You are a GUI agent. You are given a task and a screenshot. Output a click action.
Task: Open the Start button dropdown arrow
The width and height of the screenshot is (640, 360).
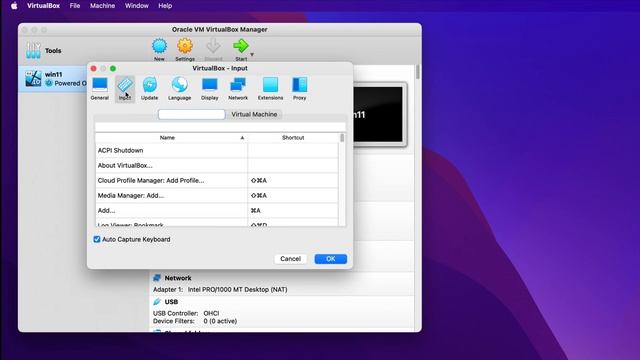pyautogui.click(x=252, y=54)
